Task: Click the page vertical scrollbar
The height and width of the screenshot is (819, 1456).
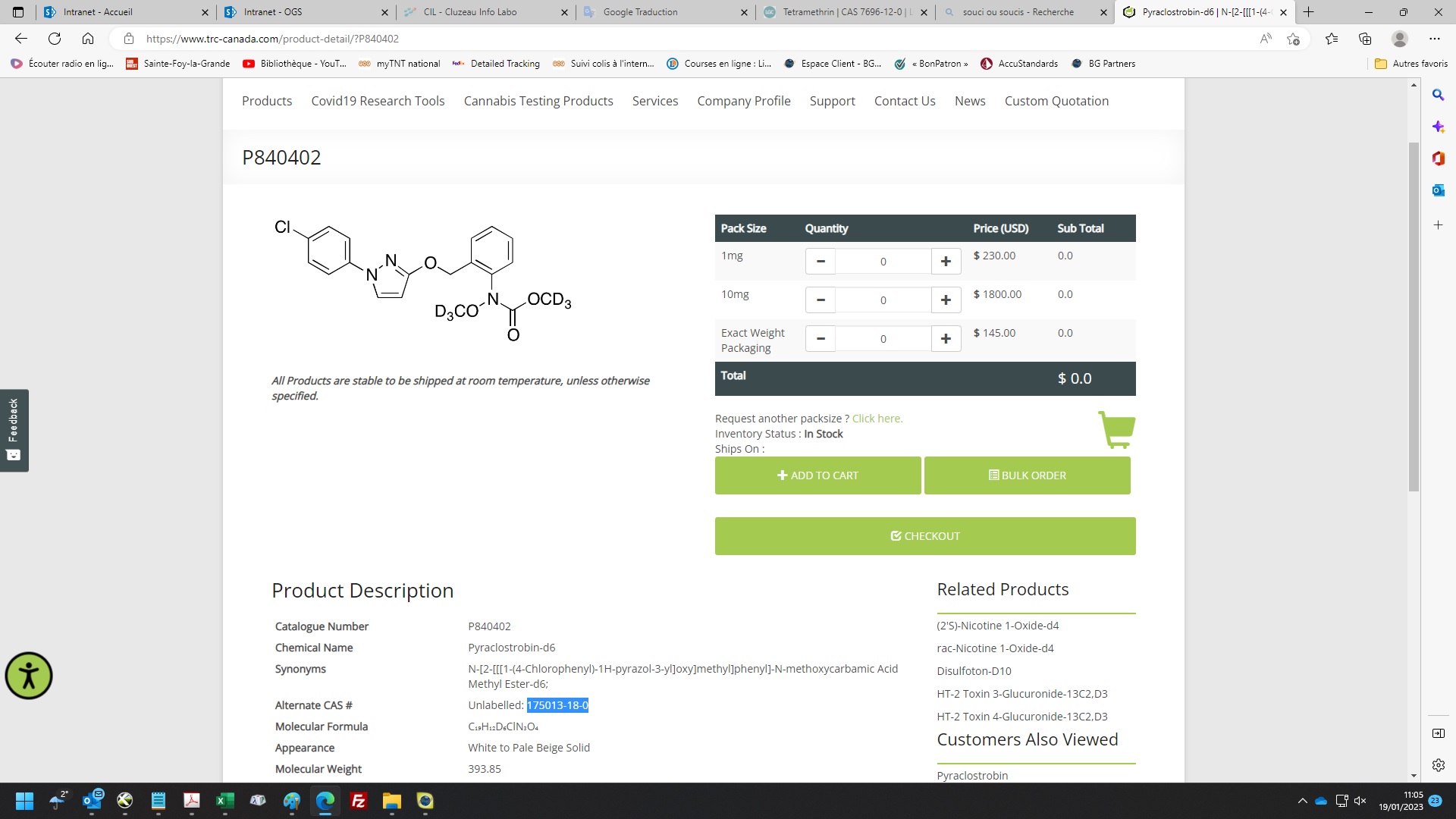Action: [1414, 317]
